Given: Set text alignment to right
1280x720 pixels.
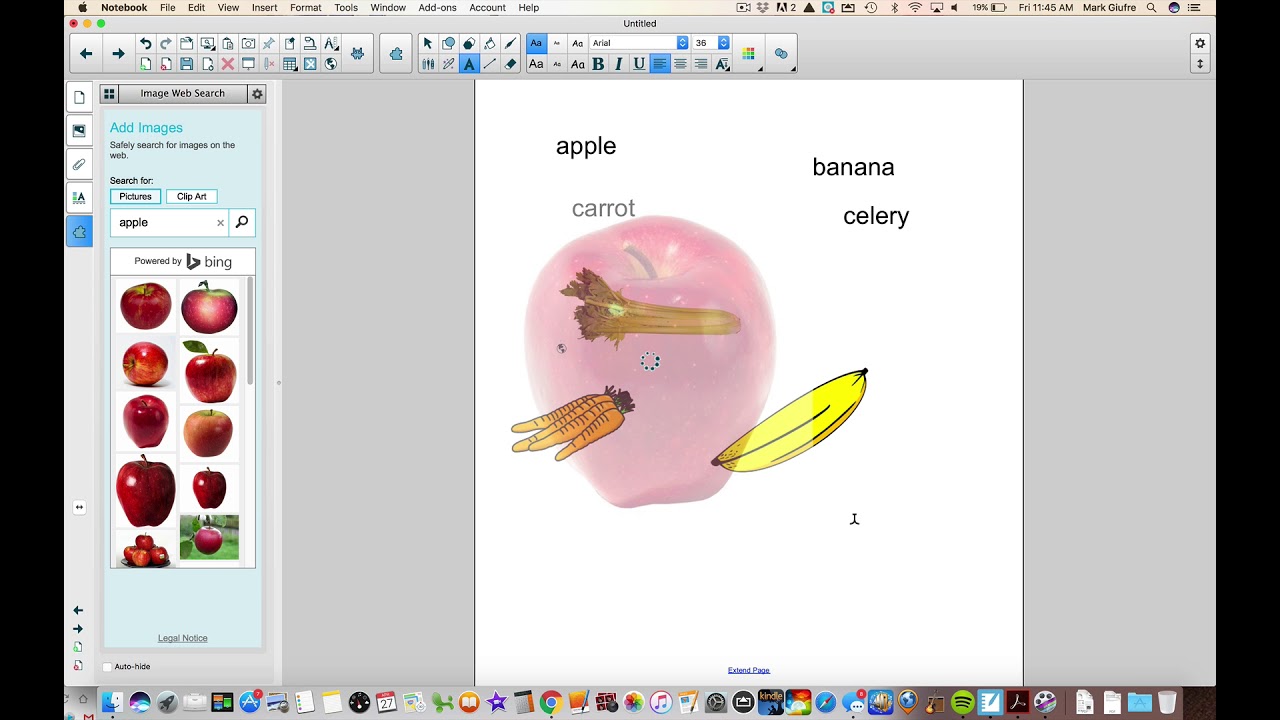Looking at the screenshot, I should tap(701, 64).
